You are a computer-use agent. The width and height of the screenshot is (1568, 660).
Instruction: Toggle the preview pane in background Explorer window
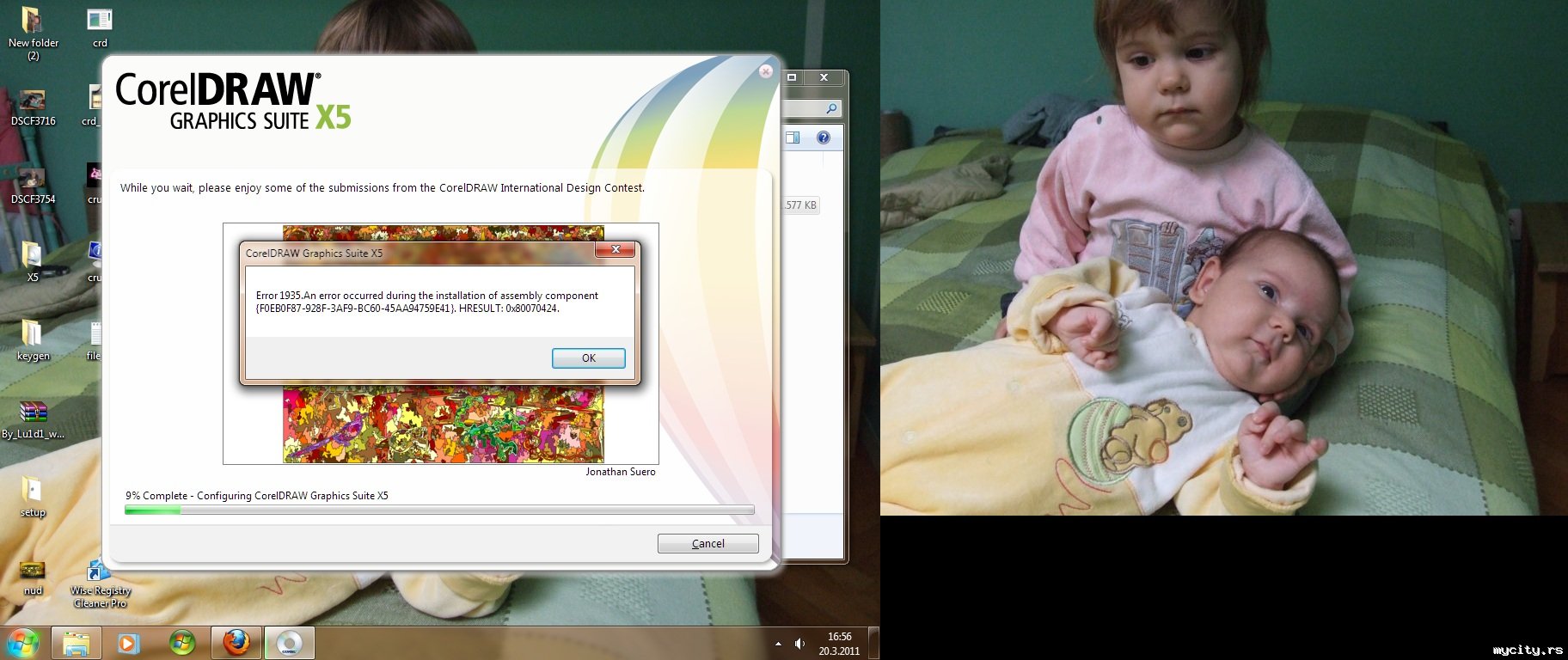793,137
